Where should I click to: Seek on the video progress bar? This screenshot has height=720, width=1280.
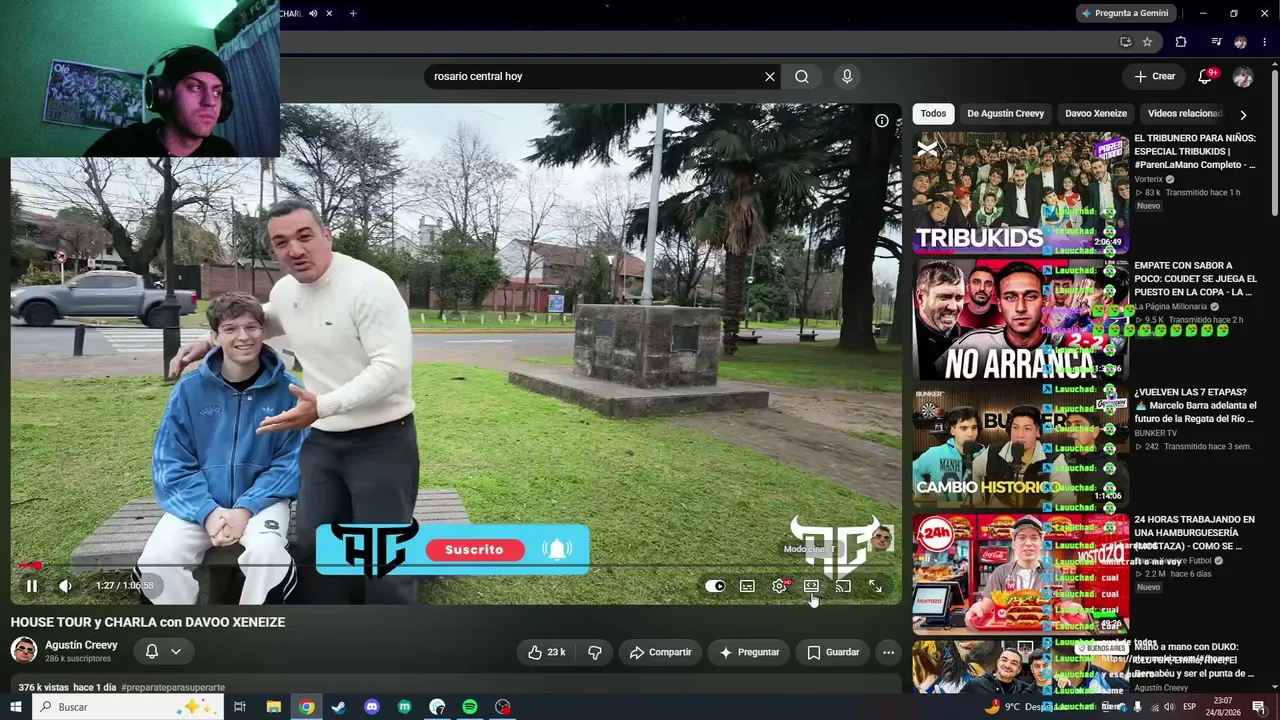(456, 566)
